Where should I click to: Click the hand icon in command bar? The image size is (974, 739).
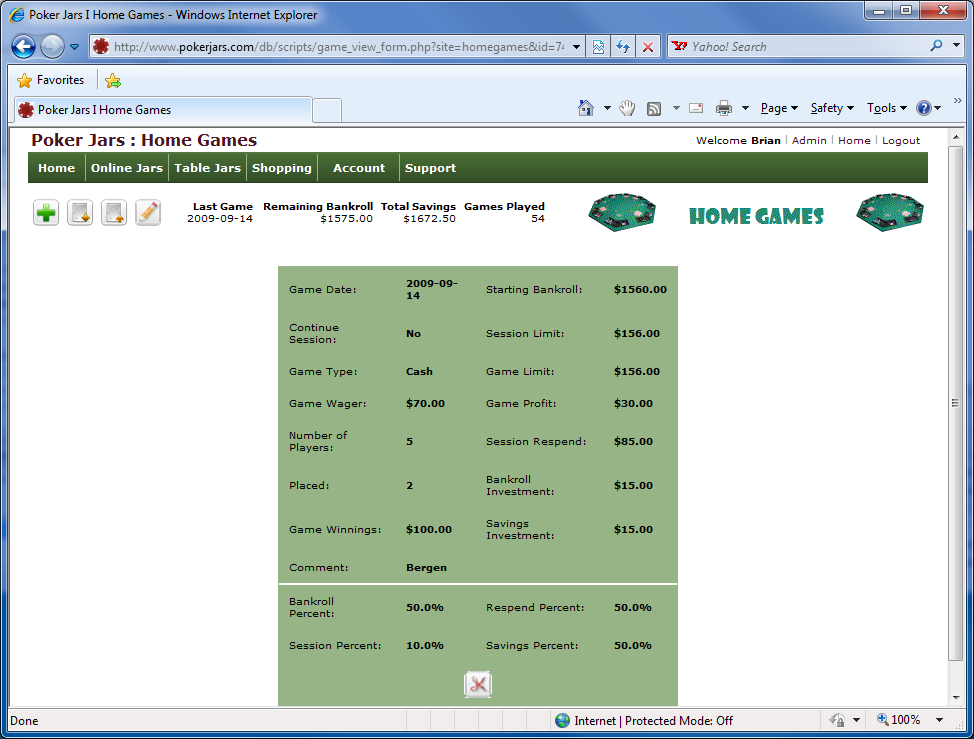pyautogui.click(x=627, y=108)
